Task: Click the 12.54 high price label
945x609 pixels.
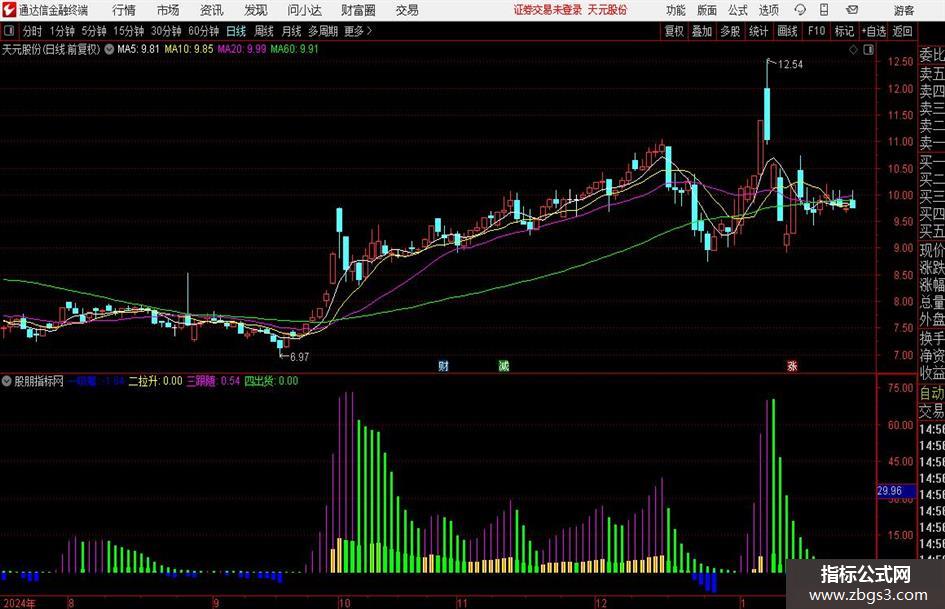Action: tap(791, 64)
